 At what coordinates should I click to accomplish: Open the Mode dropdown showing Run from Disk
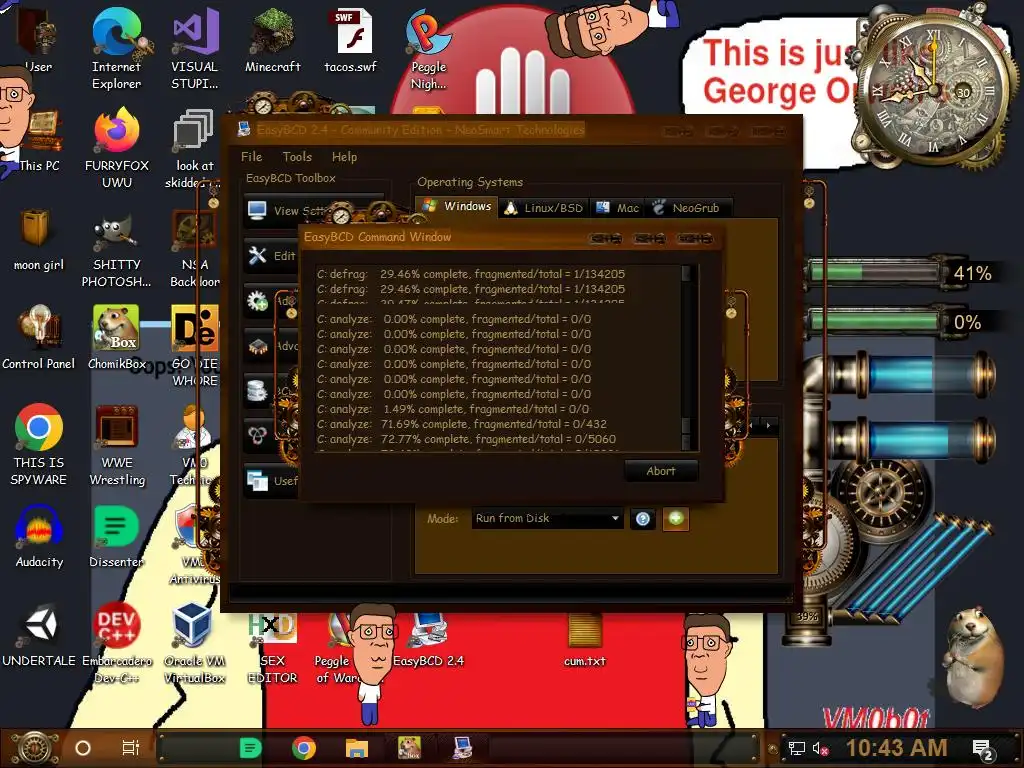(x=547, y=519)
